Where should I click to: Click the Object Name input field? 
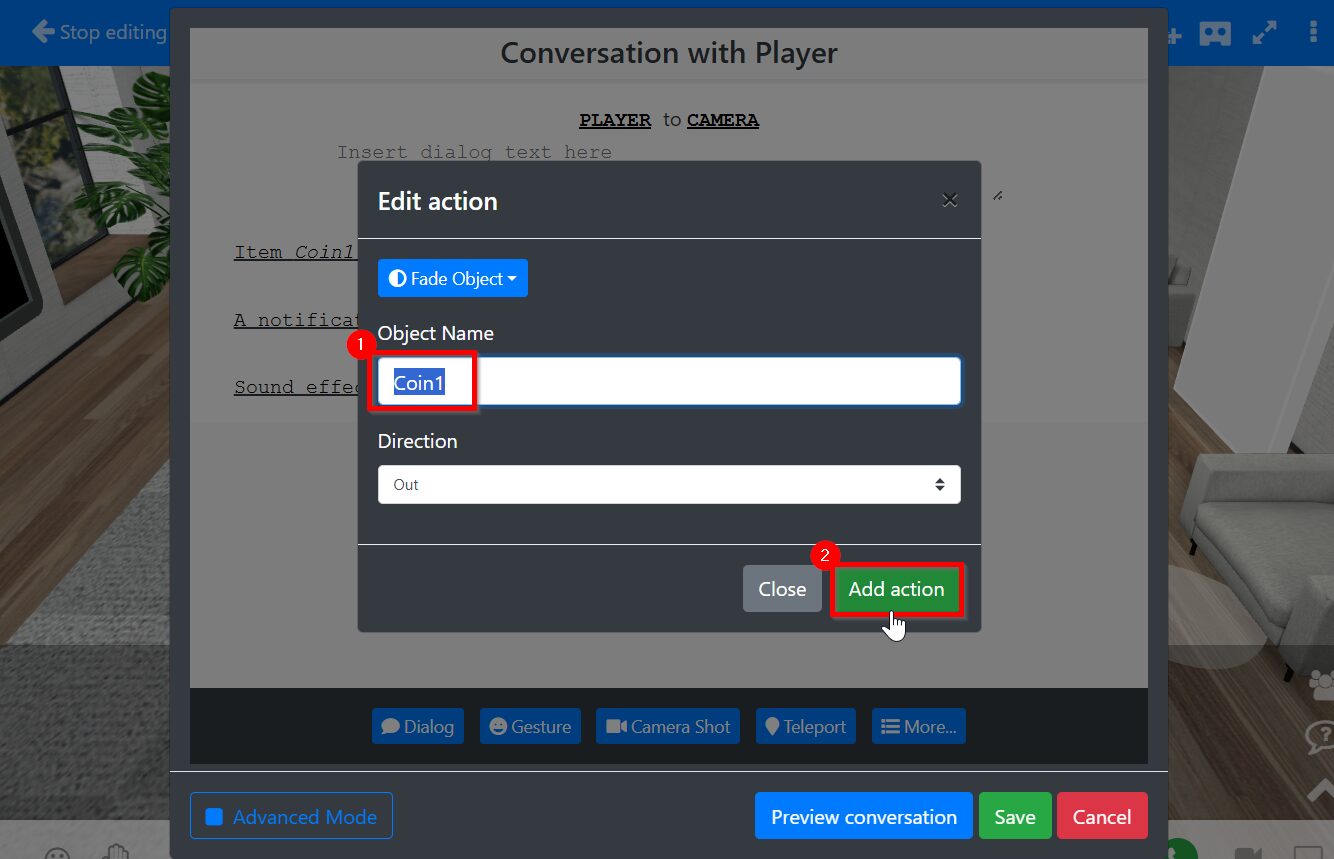coord(700,382)
